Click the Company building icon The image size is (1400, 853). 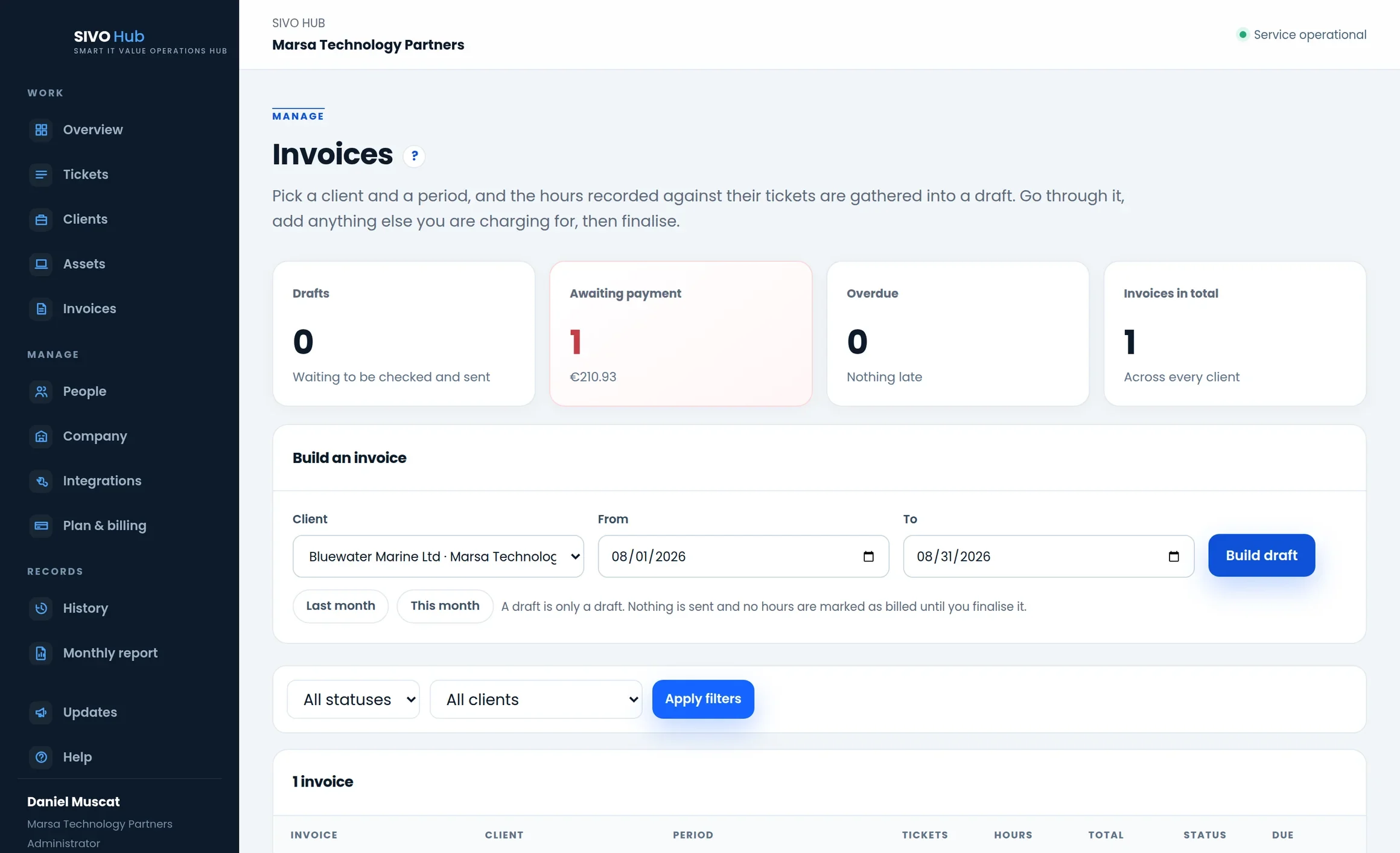pos(41,436)
